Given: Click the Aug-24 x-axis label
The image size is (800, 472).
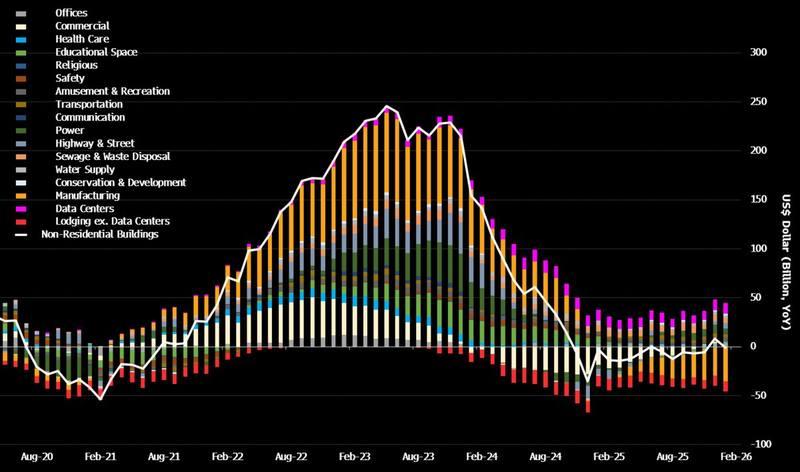Looking at the screenshot, I should (x=545, y=457).
